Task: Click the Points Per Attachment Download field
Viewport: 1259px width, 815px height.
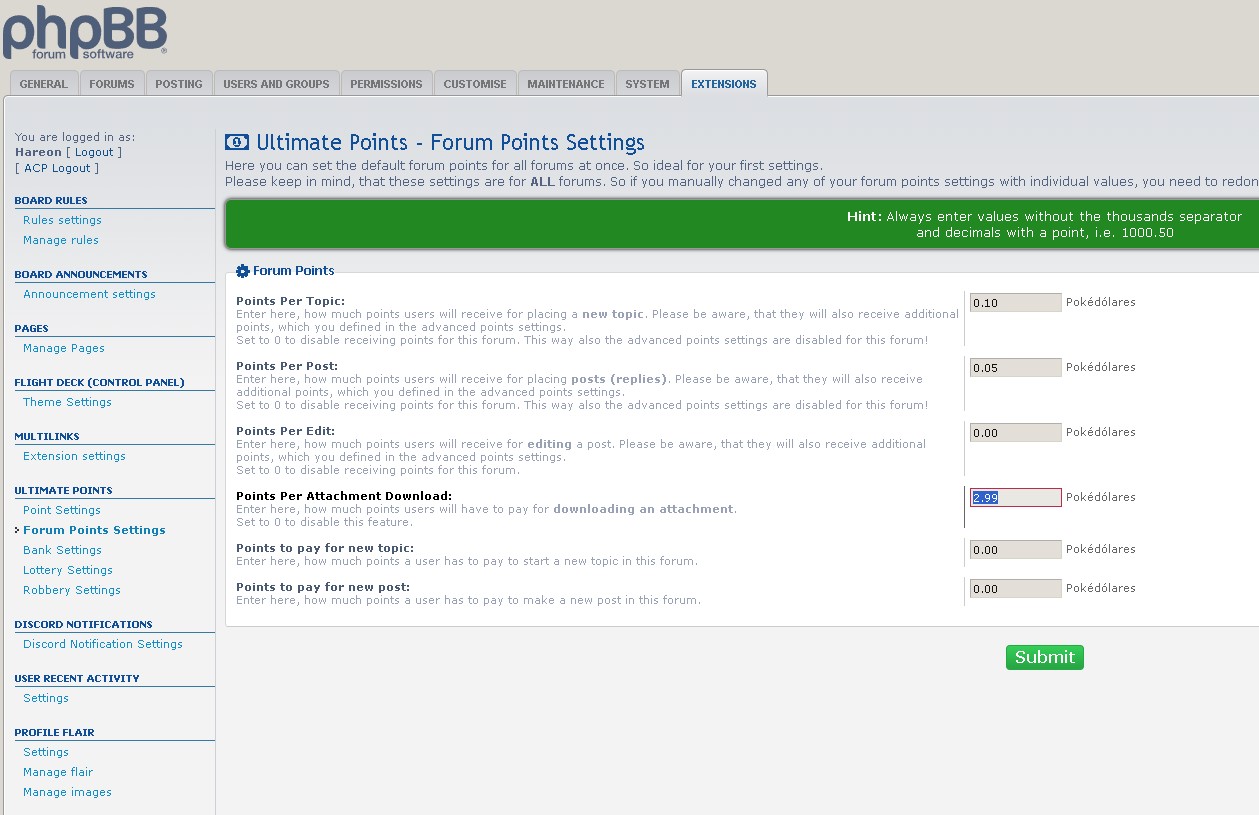Action: 1015,497
